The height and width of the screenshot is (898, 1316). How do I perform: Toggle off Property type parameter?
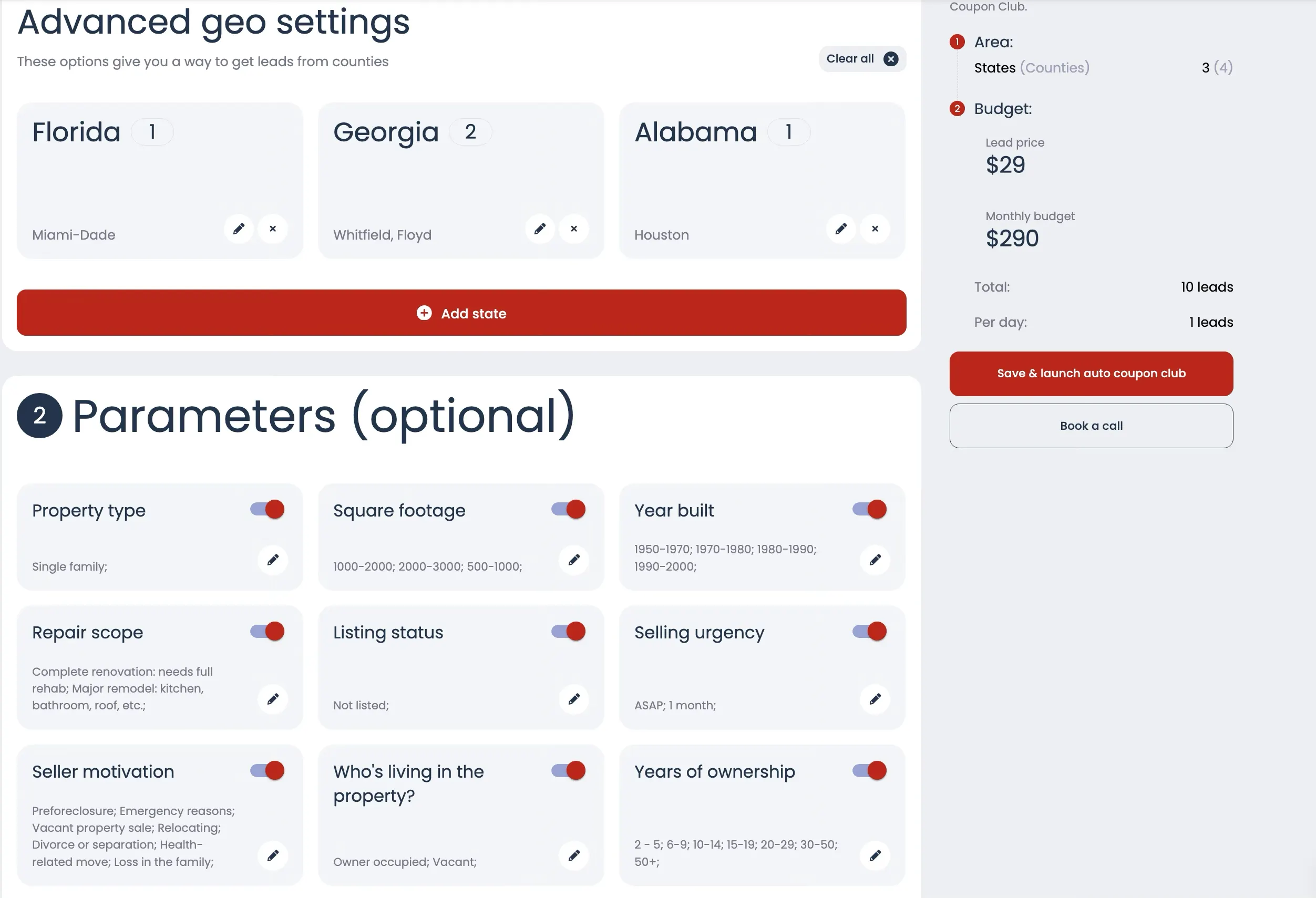point(268,510)
